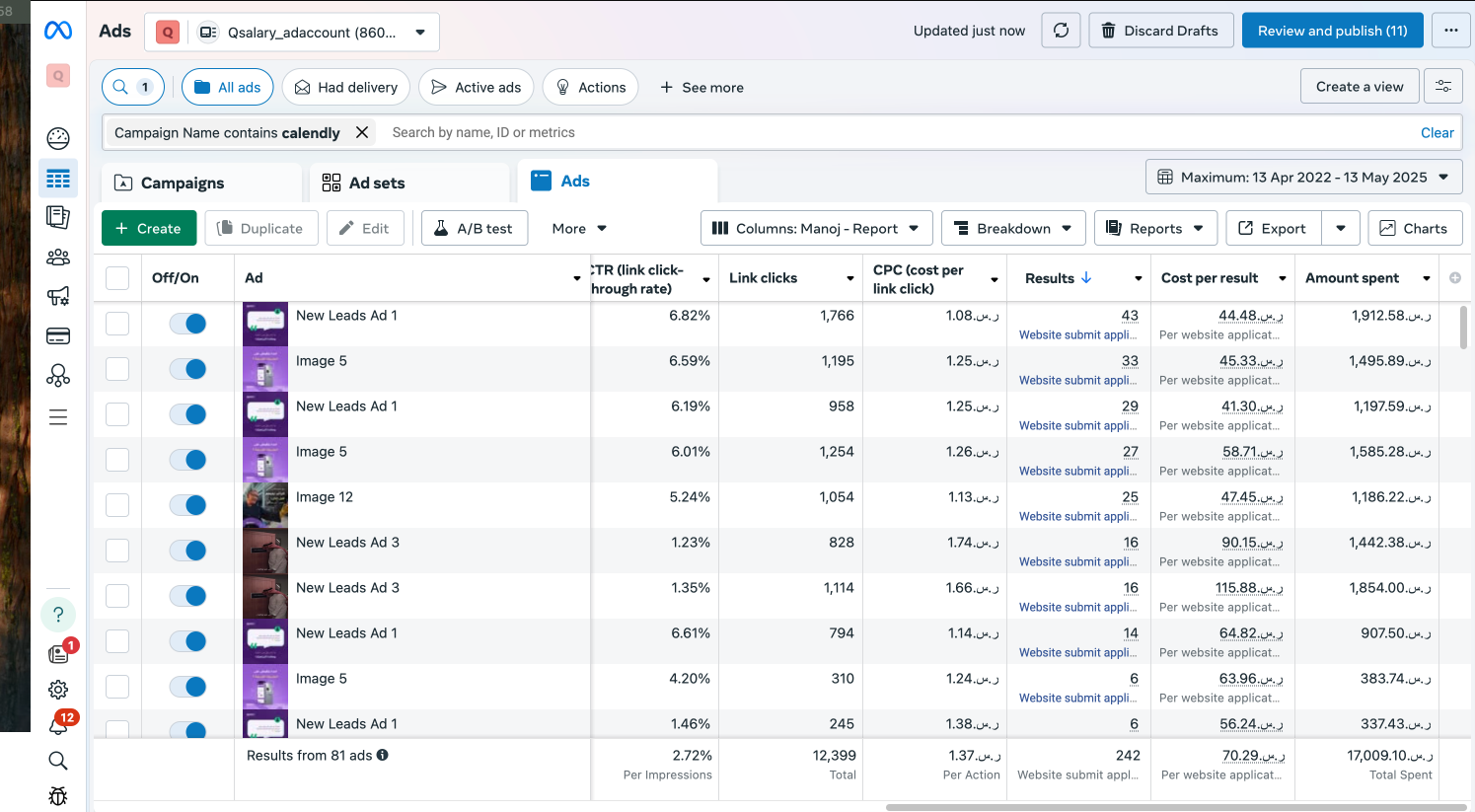Image resolution: width=1475 pixels, height=812 pixels.
Task: Toggle off the Image 12 ad
Action: click(x=187, y=505)
